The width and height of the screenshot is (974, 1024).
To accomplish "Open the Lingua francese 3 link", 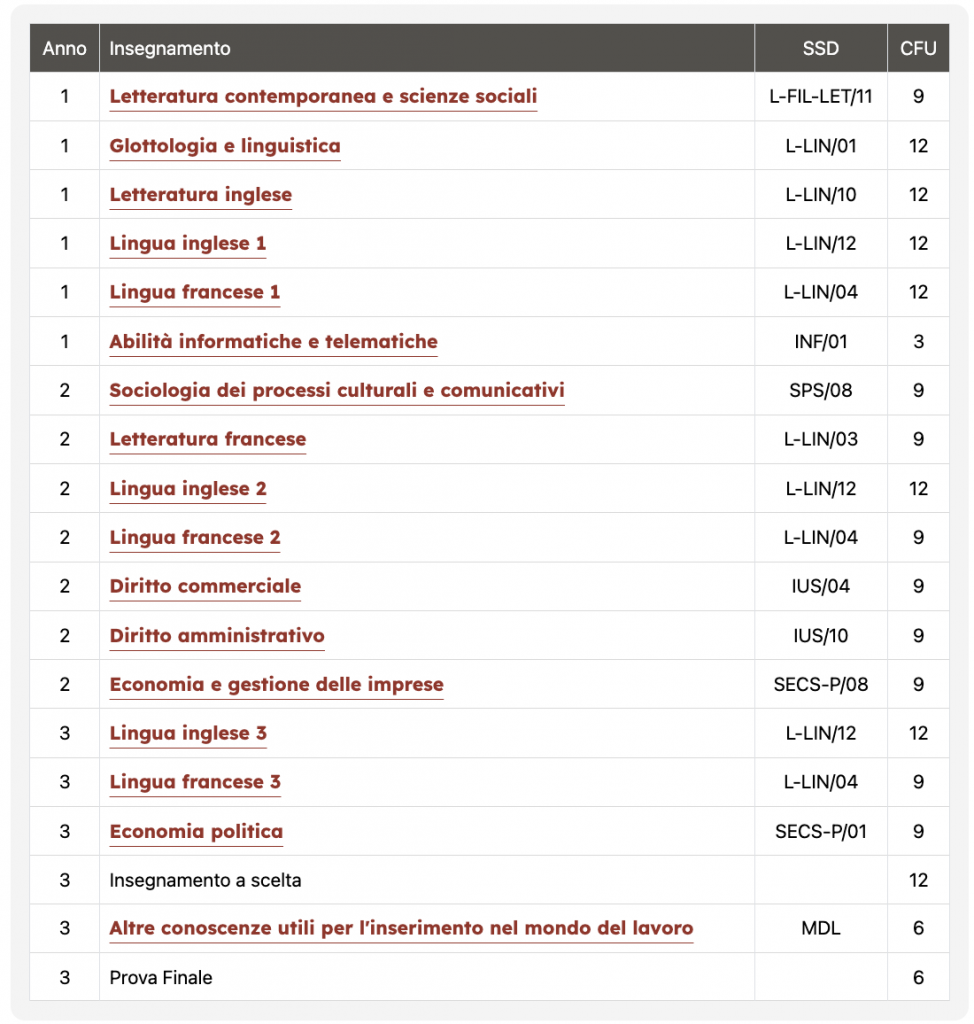I will (x=195, y=783).
